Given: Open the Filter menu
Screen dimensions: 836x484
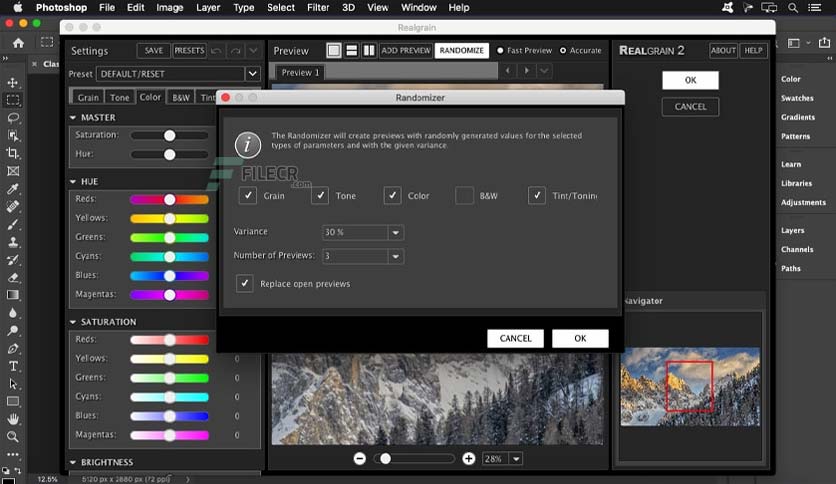Looking at the screenshot, I should tap(318, 7).
